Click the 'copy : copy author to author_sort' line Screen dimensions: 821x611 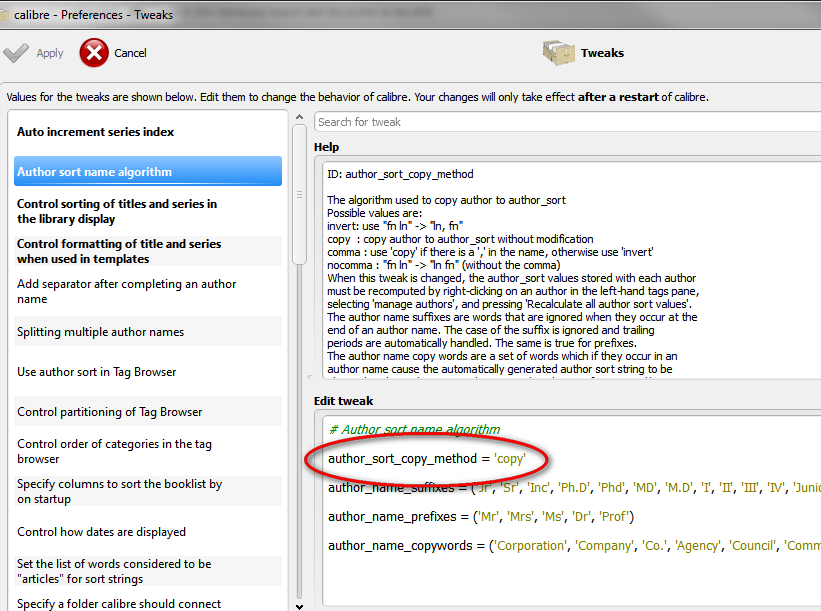460,239
